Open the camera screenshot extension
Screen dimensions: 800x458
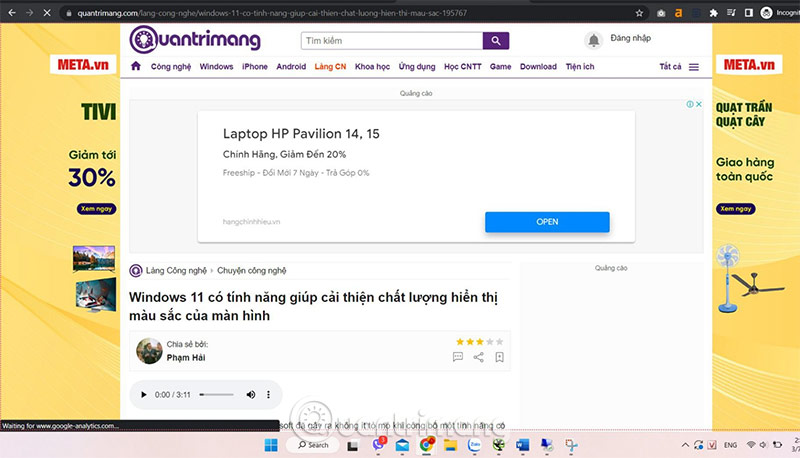(661, 13)
